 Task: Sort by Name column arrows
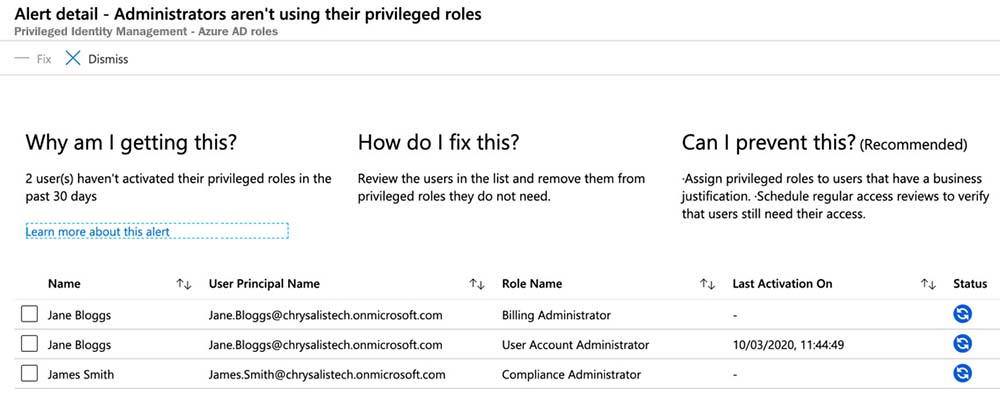pos(183,284)
